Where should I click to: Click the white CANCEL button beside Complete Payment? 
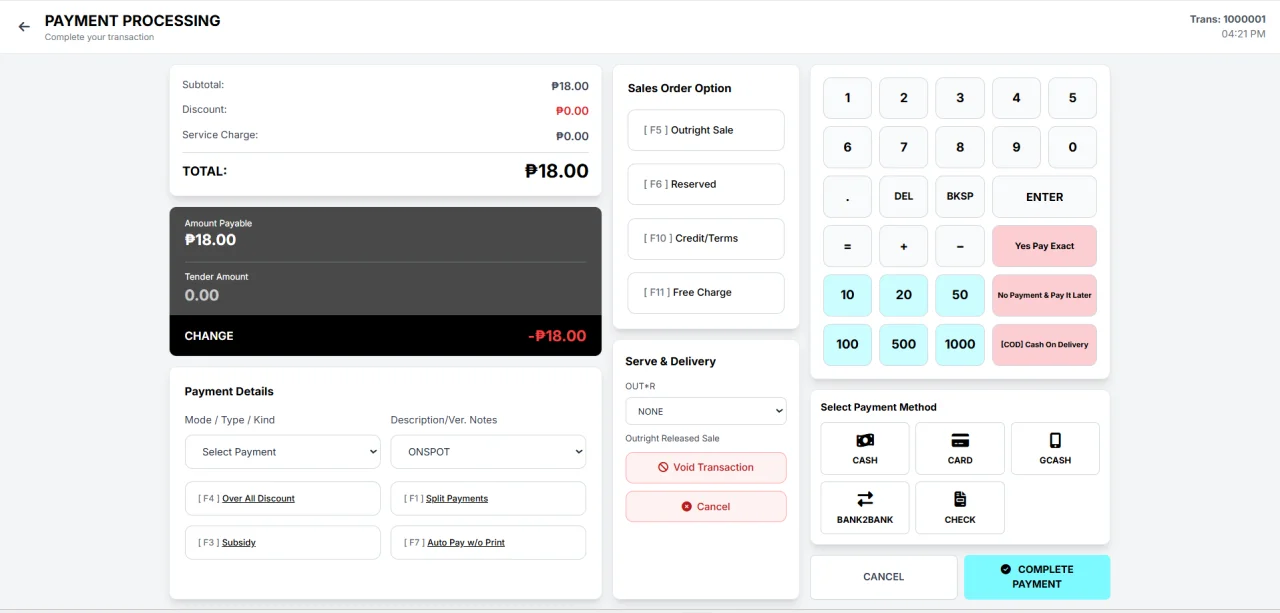[x=884, y=577]
